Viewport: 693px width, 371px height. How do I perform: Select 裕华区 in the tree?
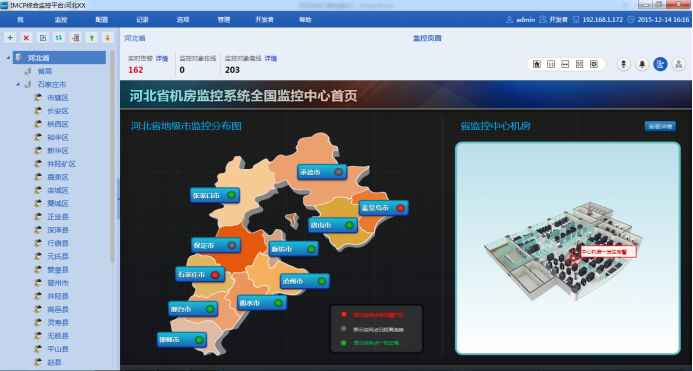tap(58, 137)
